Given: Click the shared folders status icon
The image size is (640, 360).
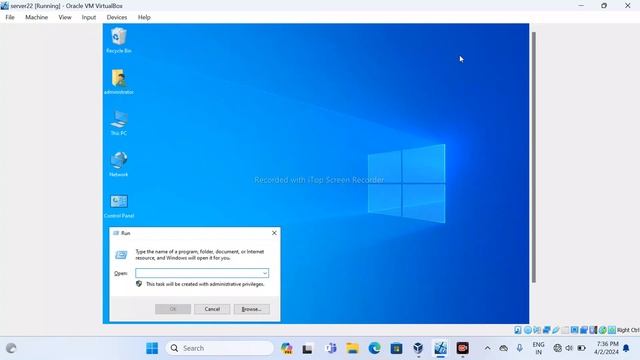Looking at the screenshot, I should point(565,330).
